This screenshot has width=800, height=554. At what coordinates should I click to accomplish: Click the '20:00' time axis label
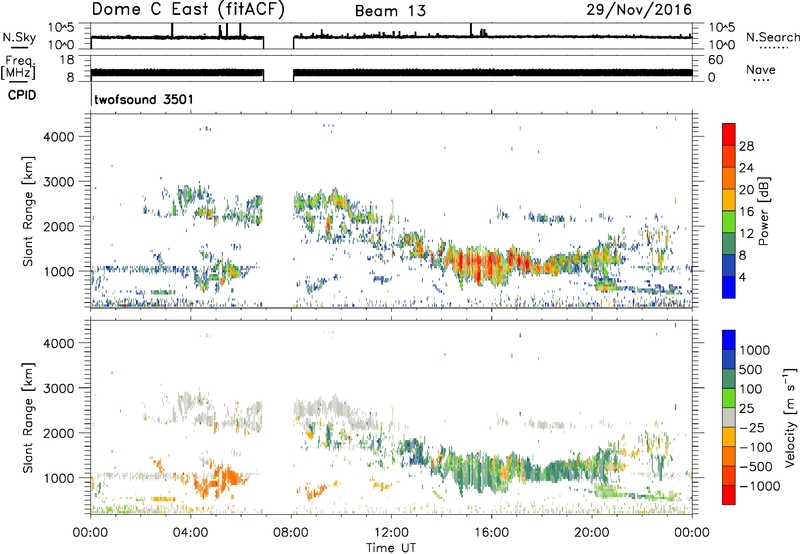(x=591, y=533)
